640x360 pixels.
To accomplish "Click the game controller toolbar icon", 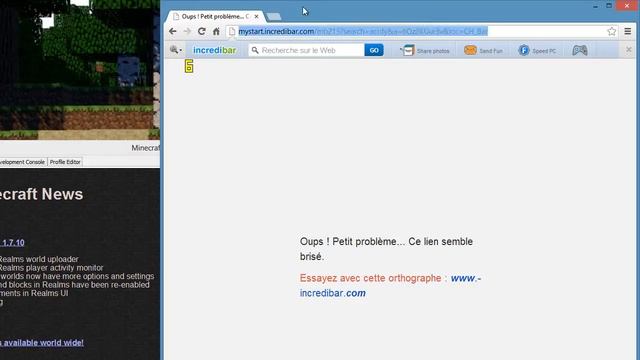I will coord(580,50).
